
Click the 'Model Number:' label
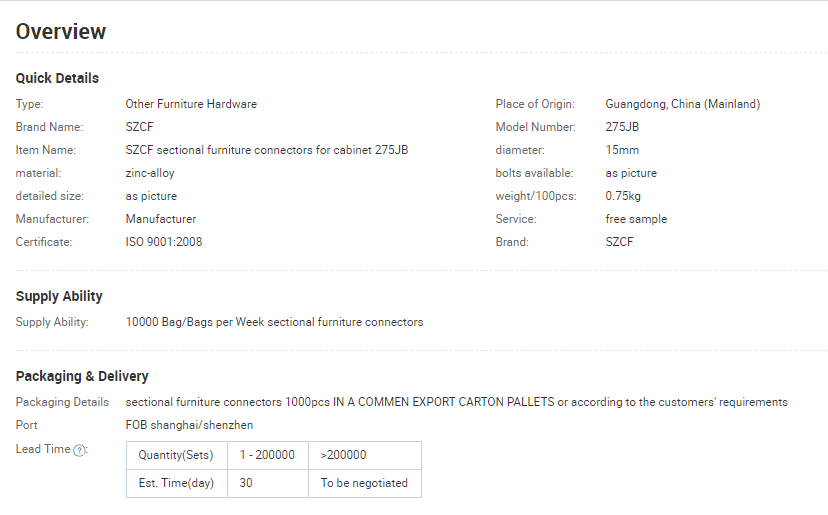[535, 127]
